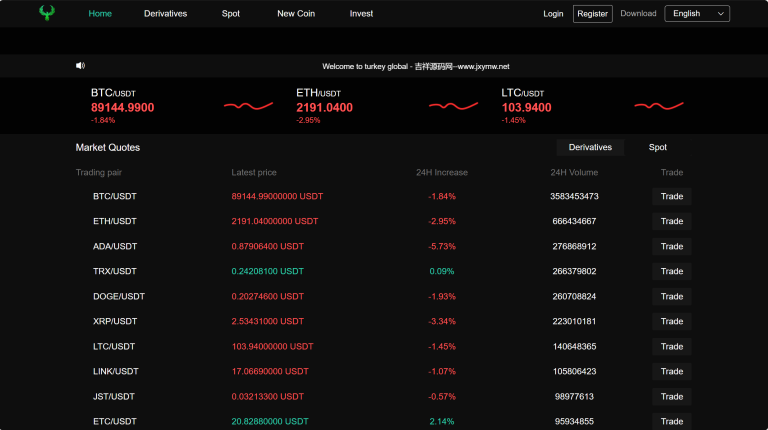This screenshot has width=768, height=430.
Task: Select the Derivatives market quotes tab
Action: click(x=590, y=147)
